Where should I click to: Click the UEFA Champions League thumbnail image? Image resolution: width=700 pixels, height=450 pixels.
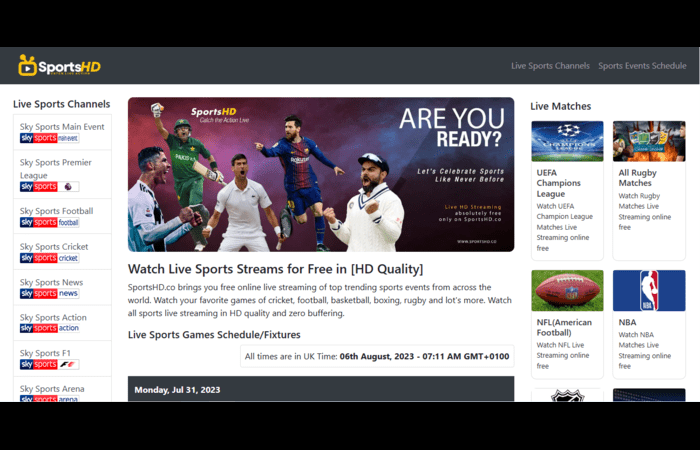coord(567,141)
